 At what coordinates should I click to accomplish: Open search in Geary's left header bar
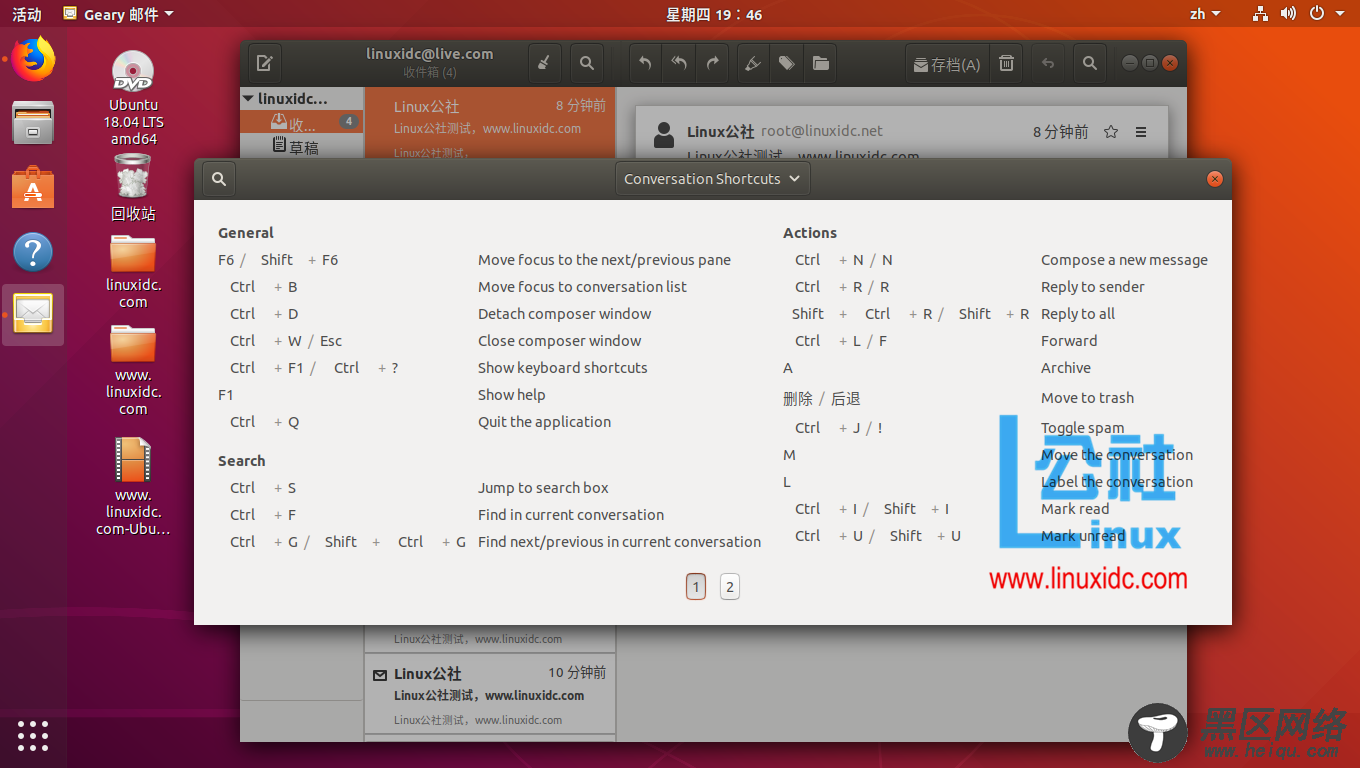pyautogui.click(x=587, y=63)
